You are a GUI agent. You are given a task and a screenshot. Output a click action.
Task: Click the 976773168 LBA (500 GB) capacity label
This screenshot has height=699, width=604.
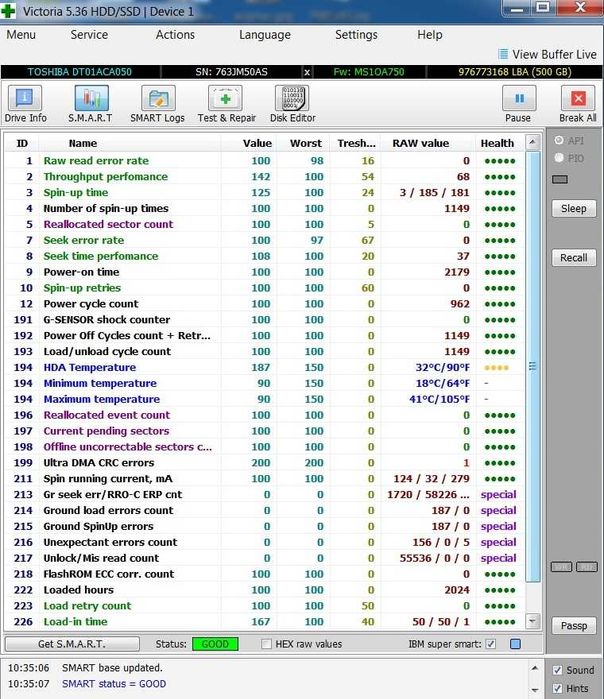[x=515, y=72]
